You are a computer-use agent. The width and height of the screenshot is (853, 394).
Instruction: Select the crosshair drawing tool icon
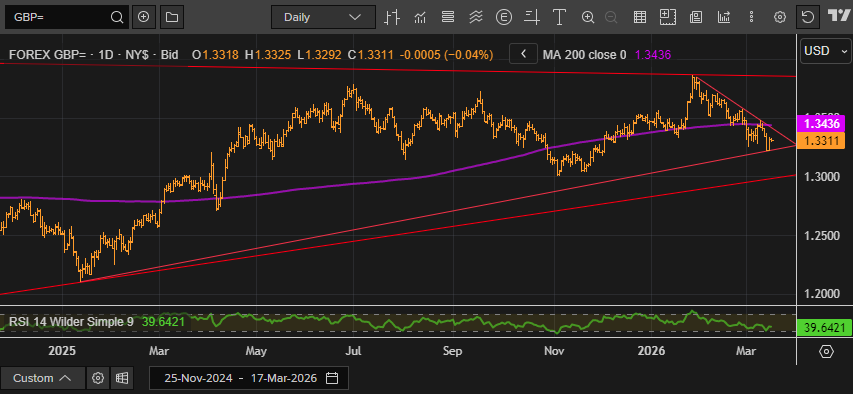coord(532,17)
